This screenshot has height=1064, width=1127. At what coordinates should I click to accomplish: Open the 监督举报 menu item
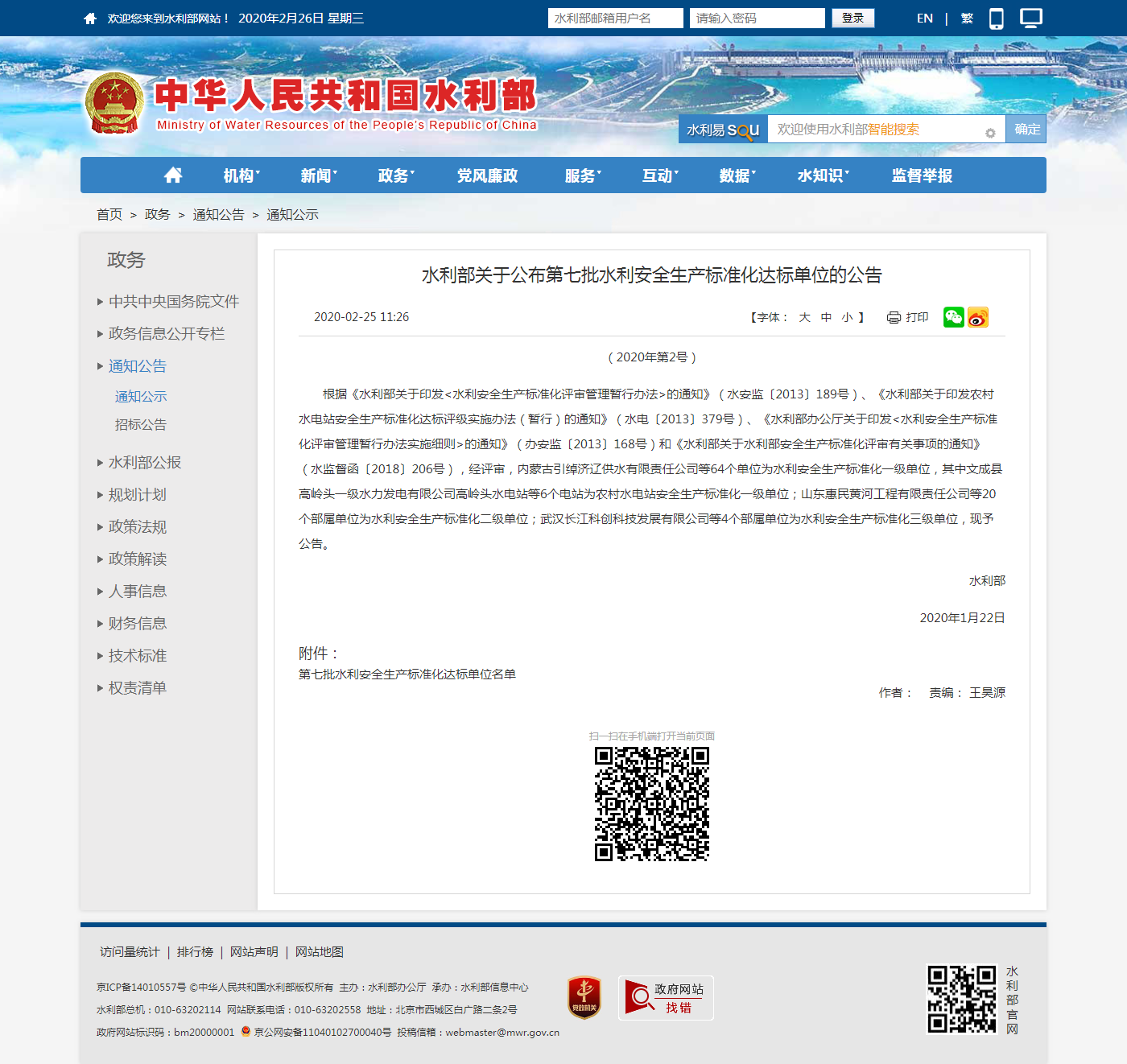922,175
